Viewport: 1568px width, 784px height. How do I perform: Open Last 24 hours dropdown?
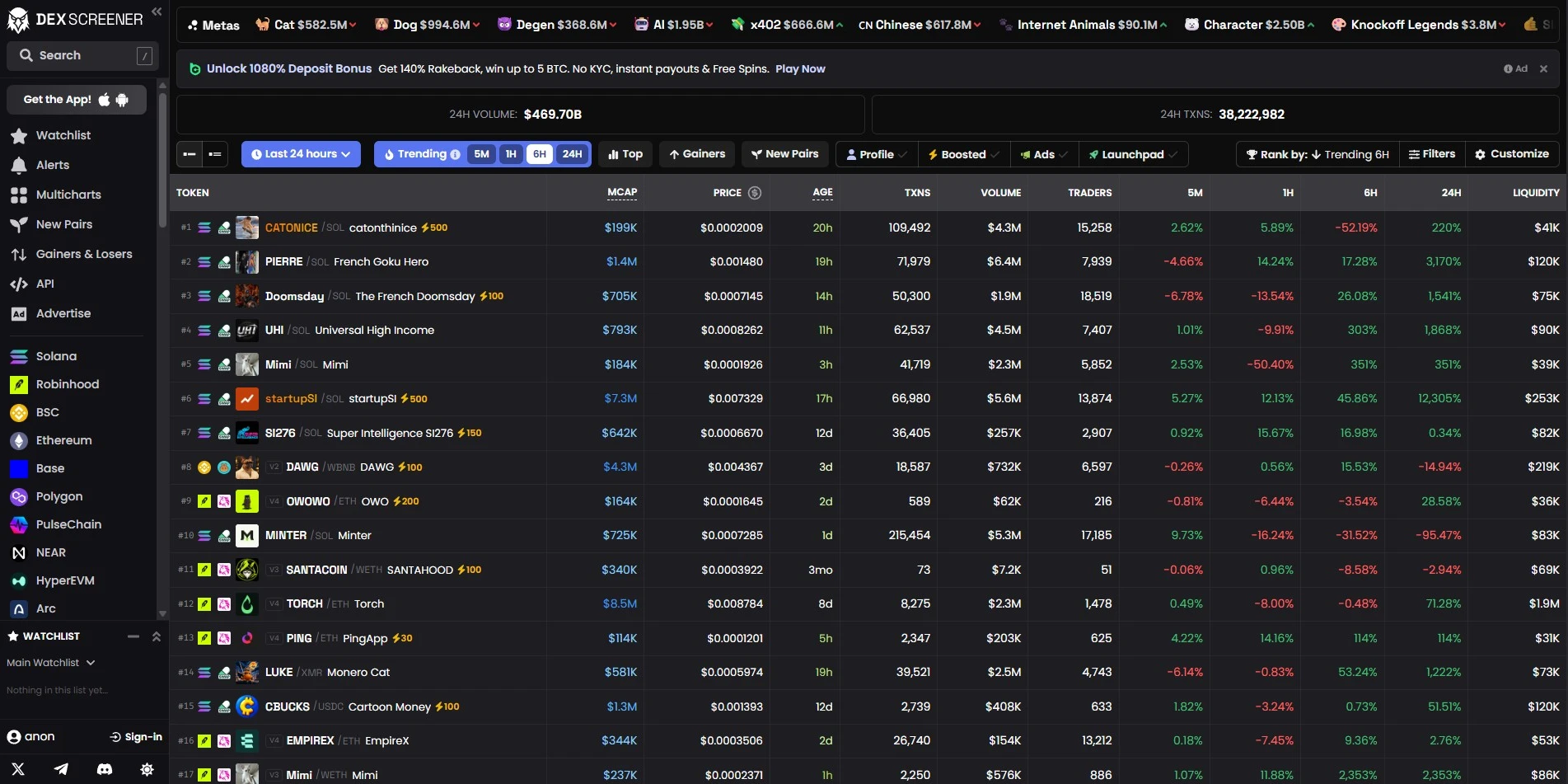pos(301,154)
